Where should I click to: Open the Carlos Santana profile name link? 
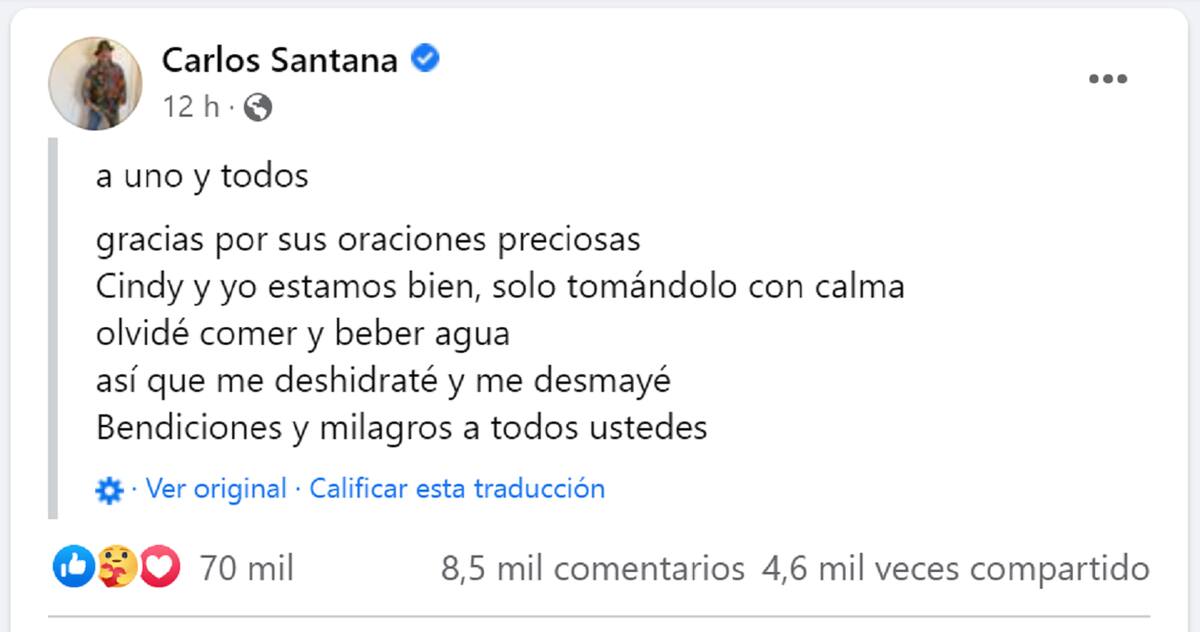[x=280, y=61]
